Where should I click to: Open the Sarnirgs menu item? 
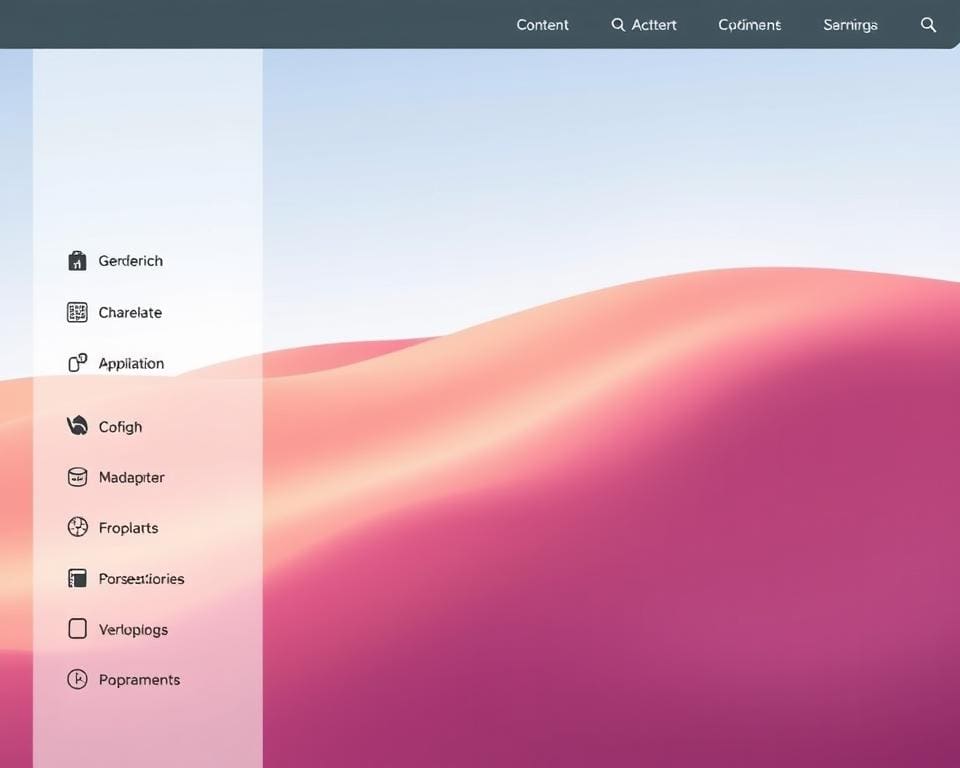pyautogui.click(x=850, y=25)
